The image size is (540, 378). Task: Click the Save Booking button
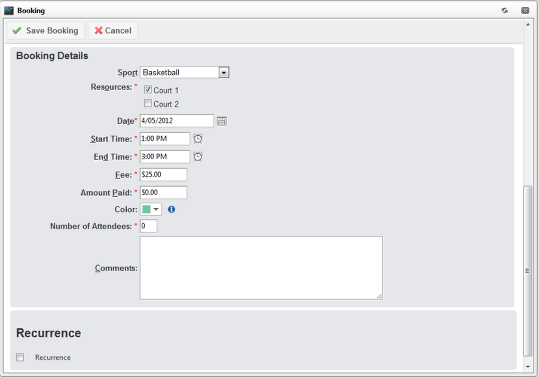tap(46, 31)
